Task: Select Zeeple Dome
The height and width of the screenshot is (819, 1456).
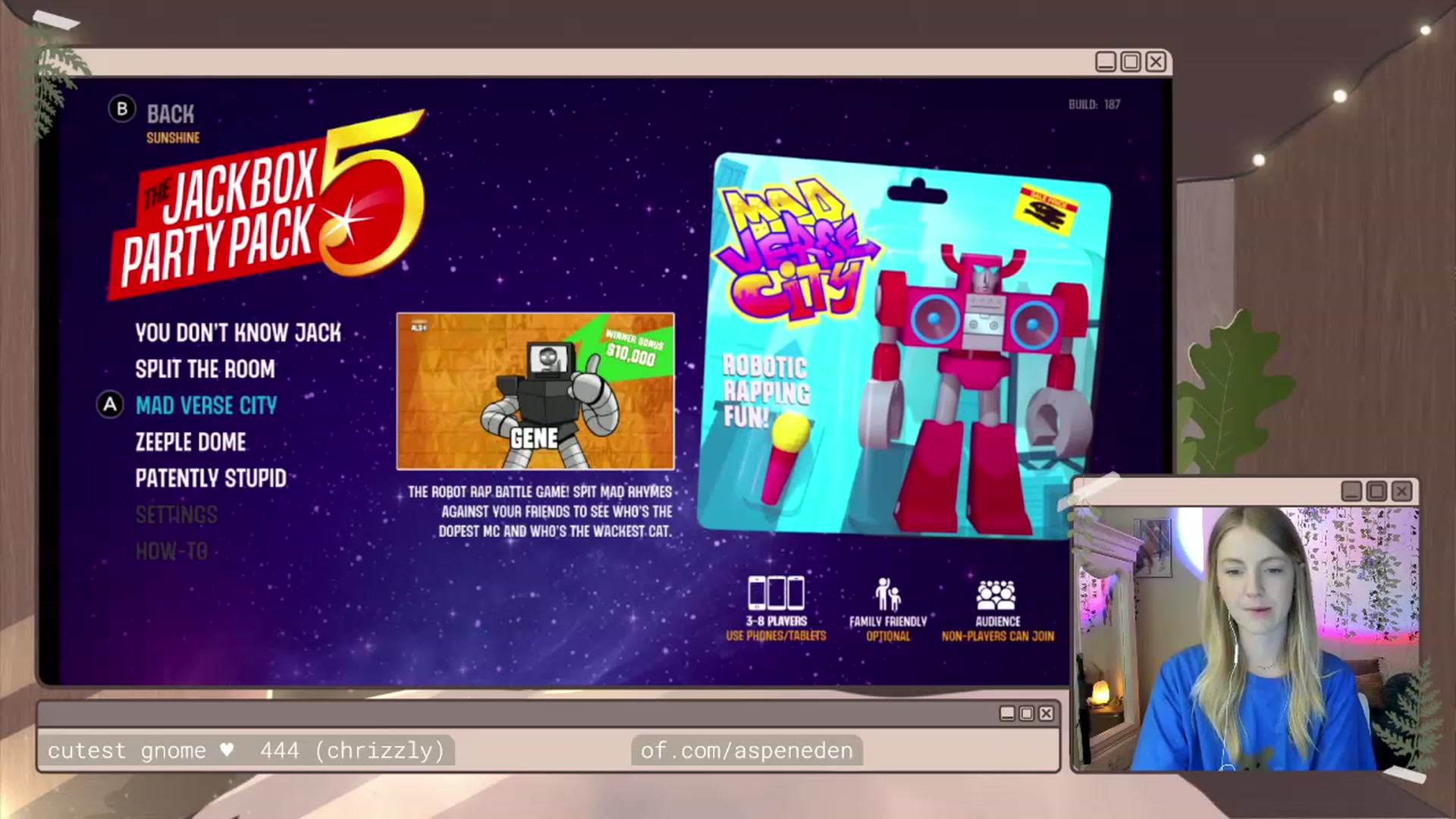Action: (x=190, y=442)
